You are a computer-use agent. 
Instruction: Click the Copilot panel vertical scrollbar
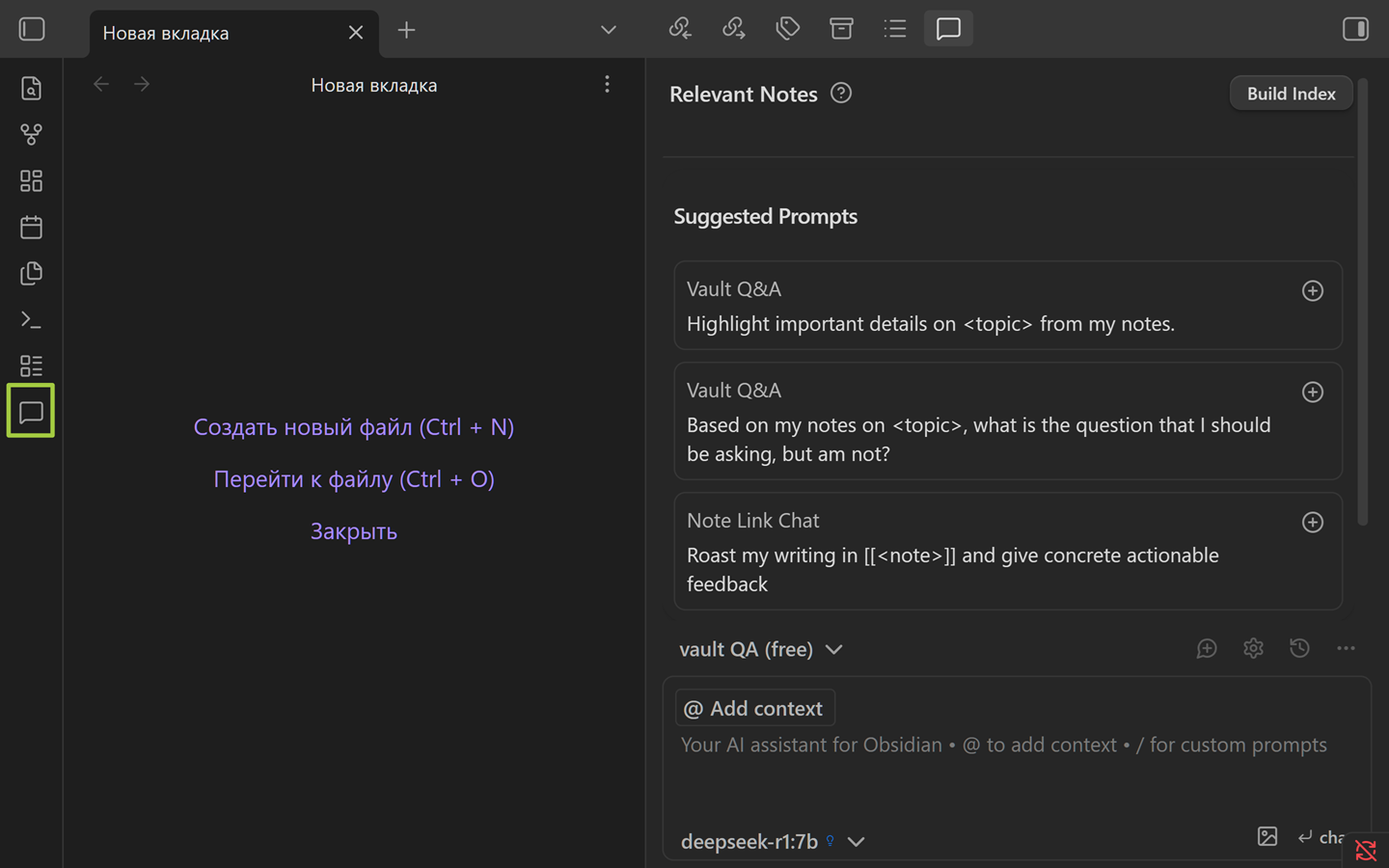click(x=1363, y=302)
